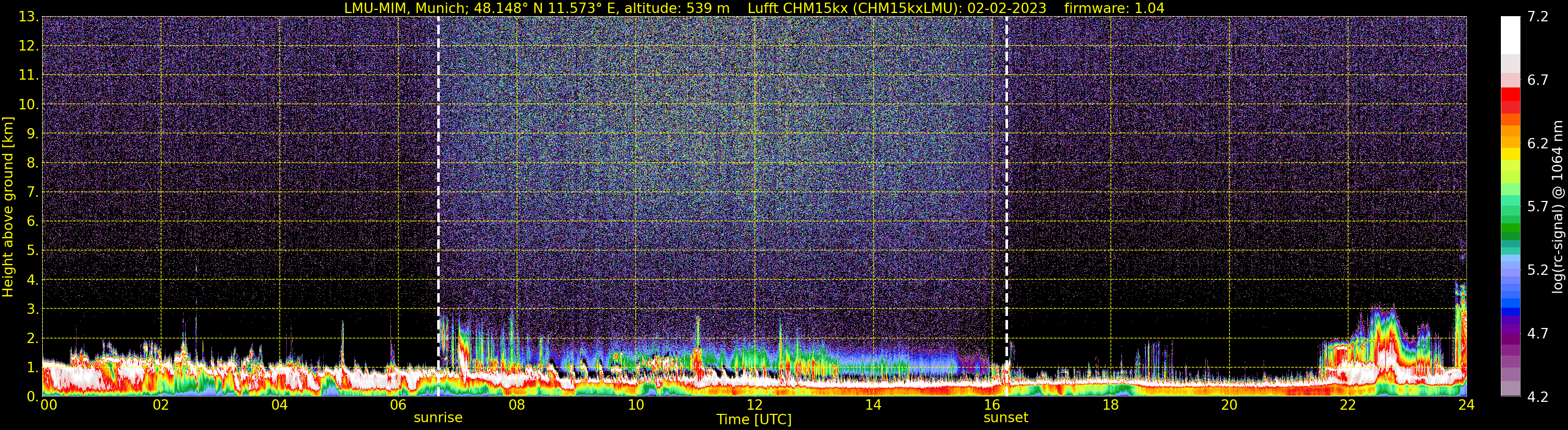Viewport: 1568px width, 430px height.
Task: Click the 'sunset' label below the time axis
Action: pyautogui.click(x=1005, y=418)
